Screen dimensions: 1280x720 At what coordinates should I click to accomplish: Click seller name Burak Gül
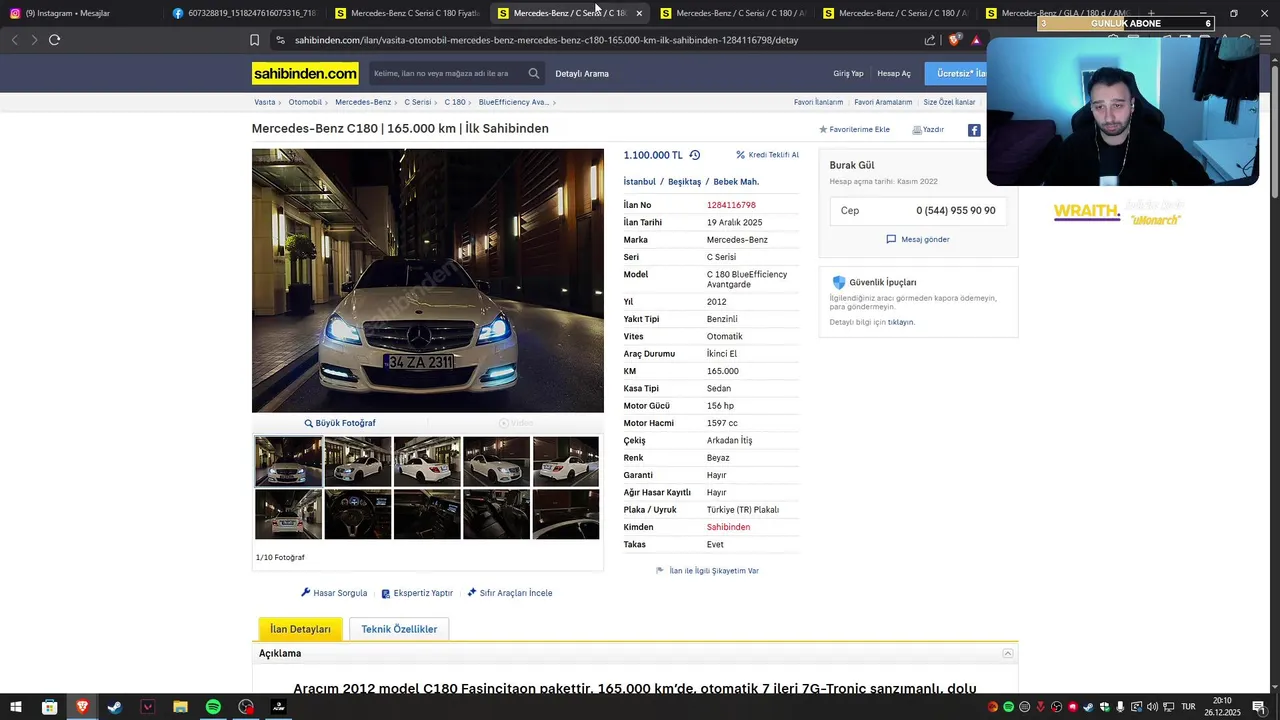(852, 165)
